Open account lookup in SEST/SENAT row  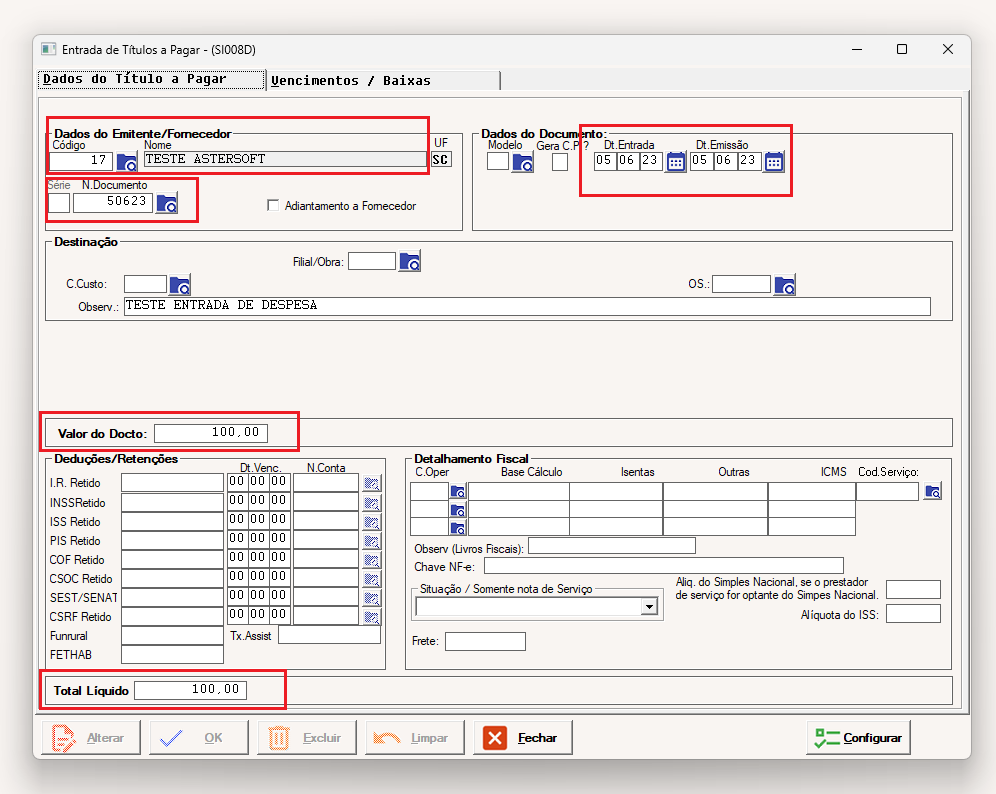click(x=372, y=598)
